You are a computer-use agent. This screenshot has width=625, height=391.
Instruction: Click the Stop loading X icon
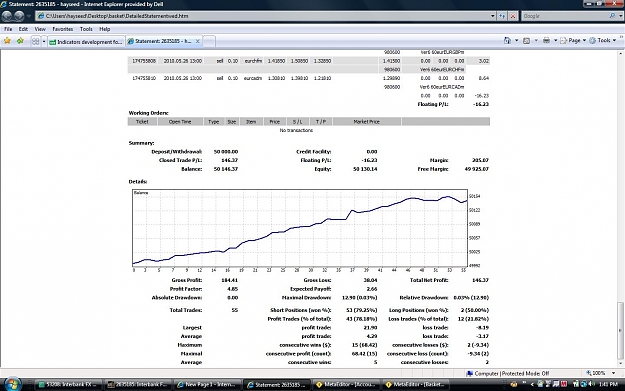(513, 16)
